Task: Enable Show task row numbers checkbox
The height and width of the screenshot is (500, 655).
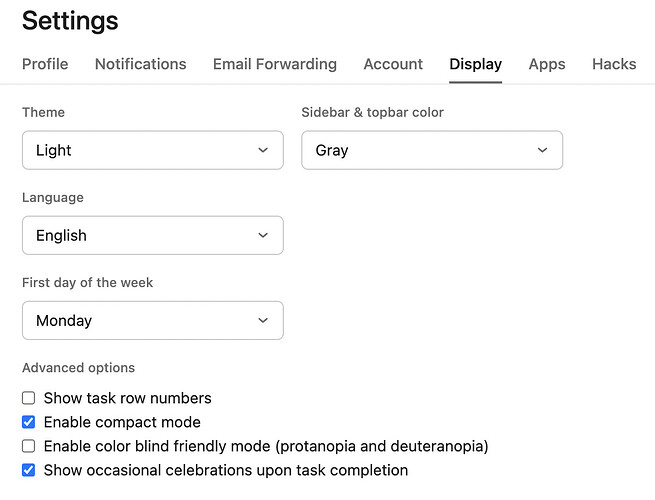Action: point(28,398)
